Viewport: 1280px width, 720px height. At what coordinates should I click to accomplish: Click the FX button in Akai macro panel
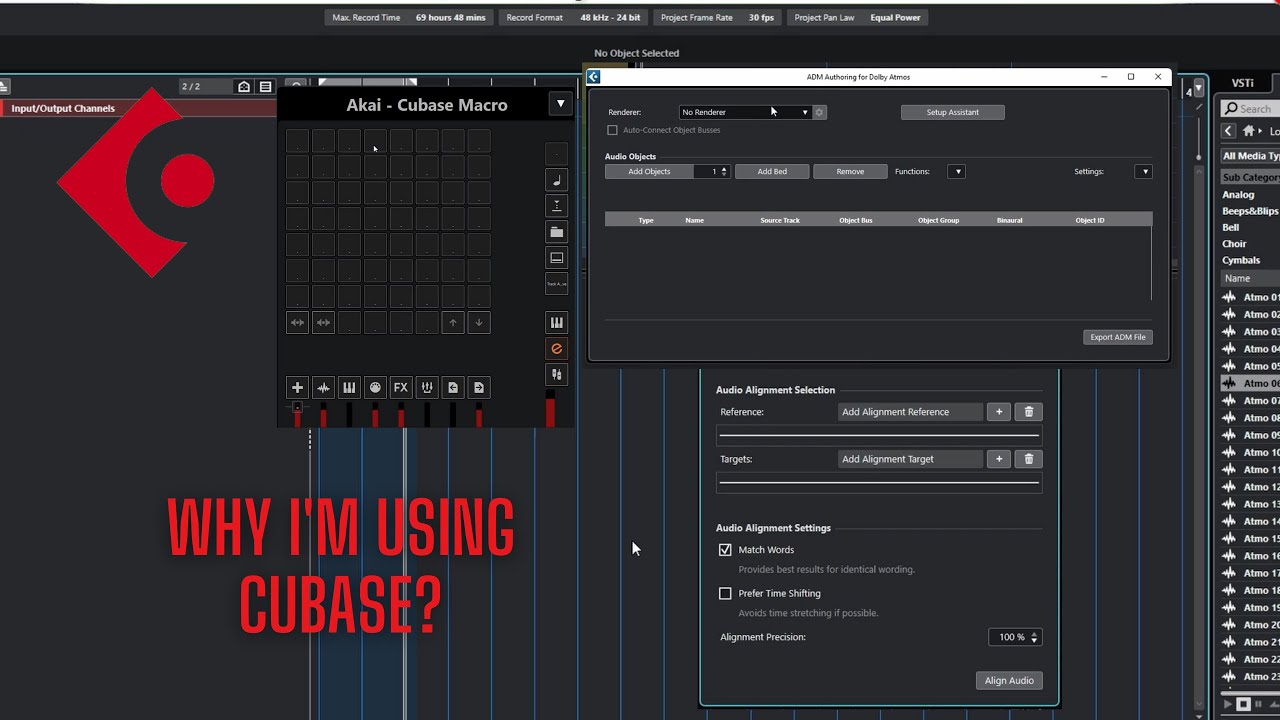[401, 387]
